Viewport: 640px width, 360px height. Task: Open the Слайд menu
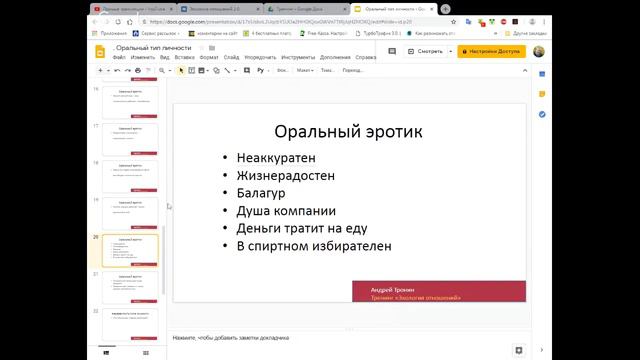231,58
